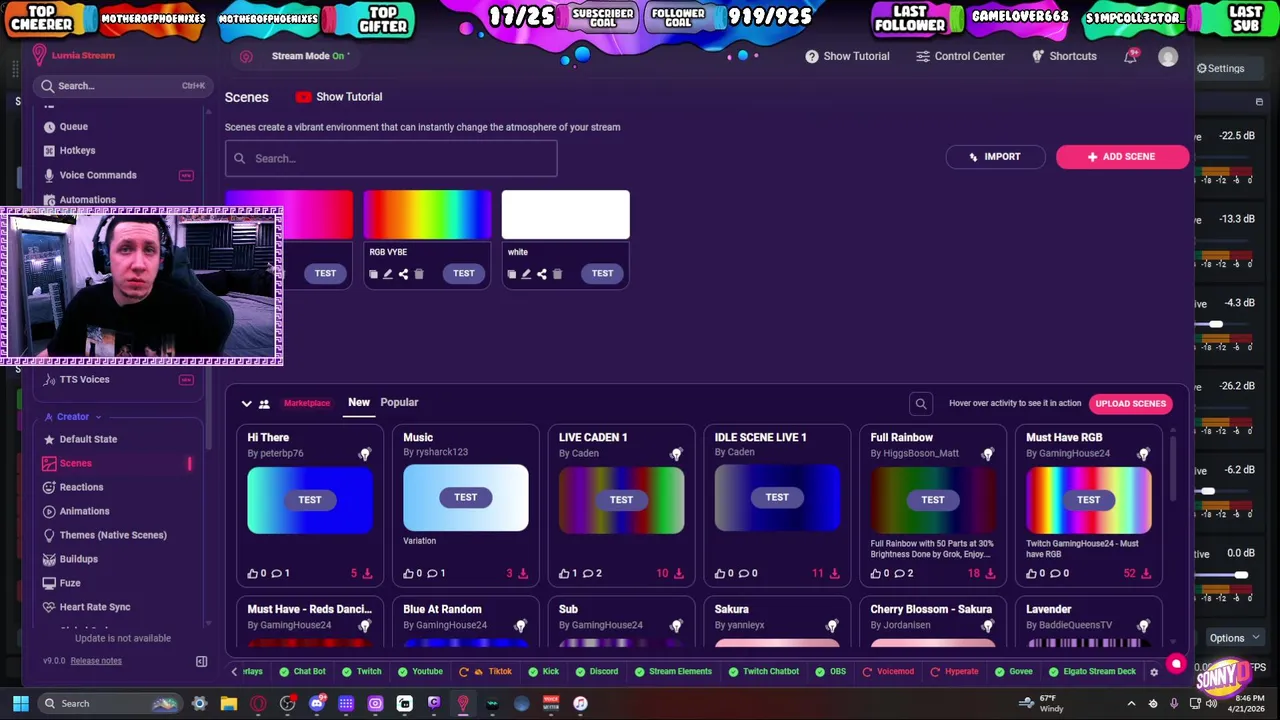Edit the RGB VYBE scene pencil icon
This screenshot has width=1280, height=720.
pos(388,275)
